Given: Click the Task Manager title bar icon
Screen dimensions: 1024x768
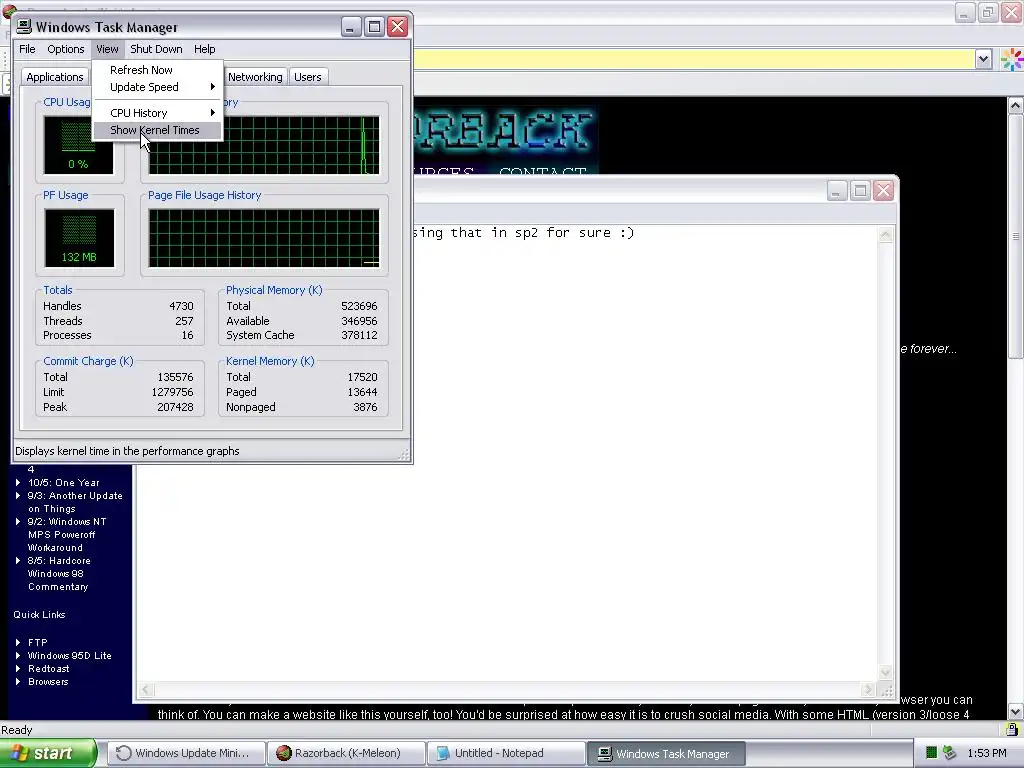Looking at the screenshot, I should [x=24, y=27].
